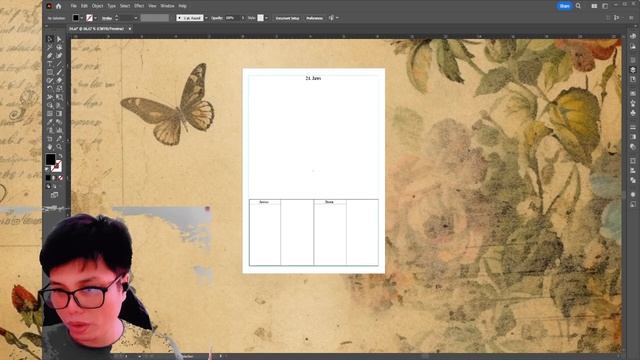Image resolution: width=640 pixels, height=360 pixels.
Task: Open the Type menu
Action: click(x=111, y=6)
